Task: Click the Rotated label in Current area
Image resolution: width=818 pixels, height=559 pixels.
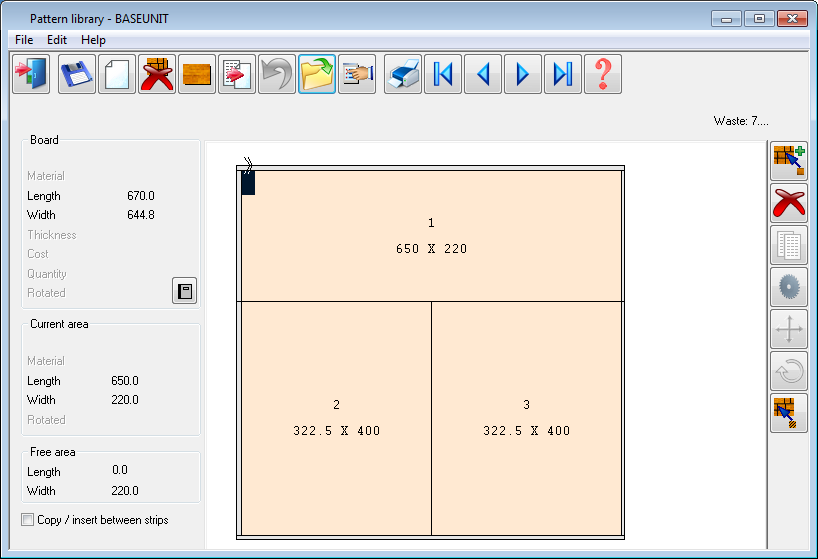Action: tap(46, 420)
